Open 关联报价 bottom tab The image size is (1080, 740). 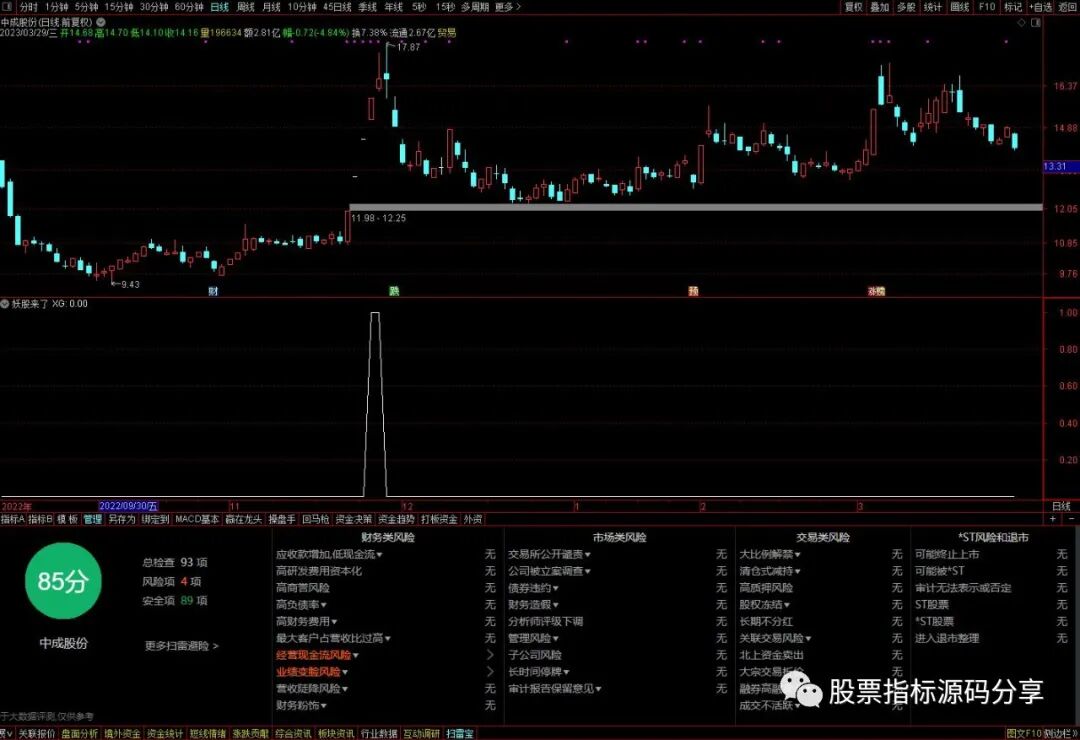pyautogui.click(x=37, y=734)
